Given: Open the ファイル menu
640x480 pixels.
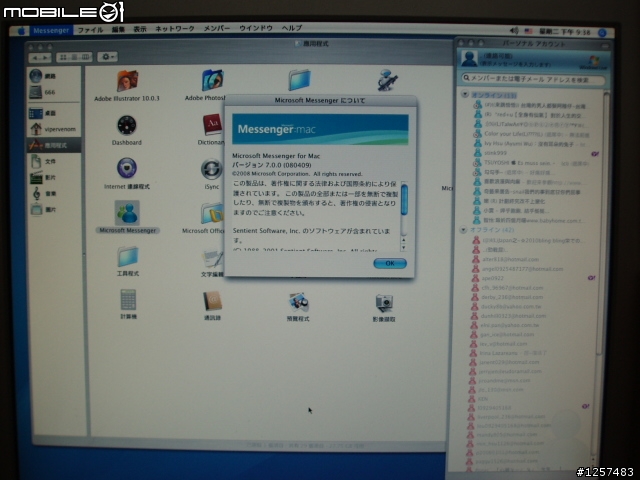Looking at the screenshot, I should pos(90,30).
